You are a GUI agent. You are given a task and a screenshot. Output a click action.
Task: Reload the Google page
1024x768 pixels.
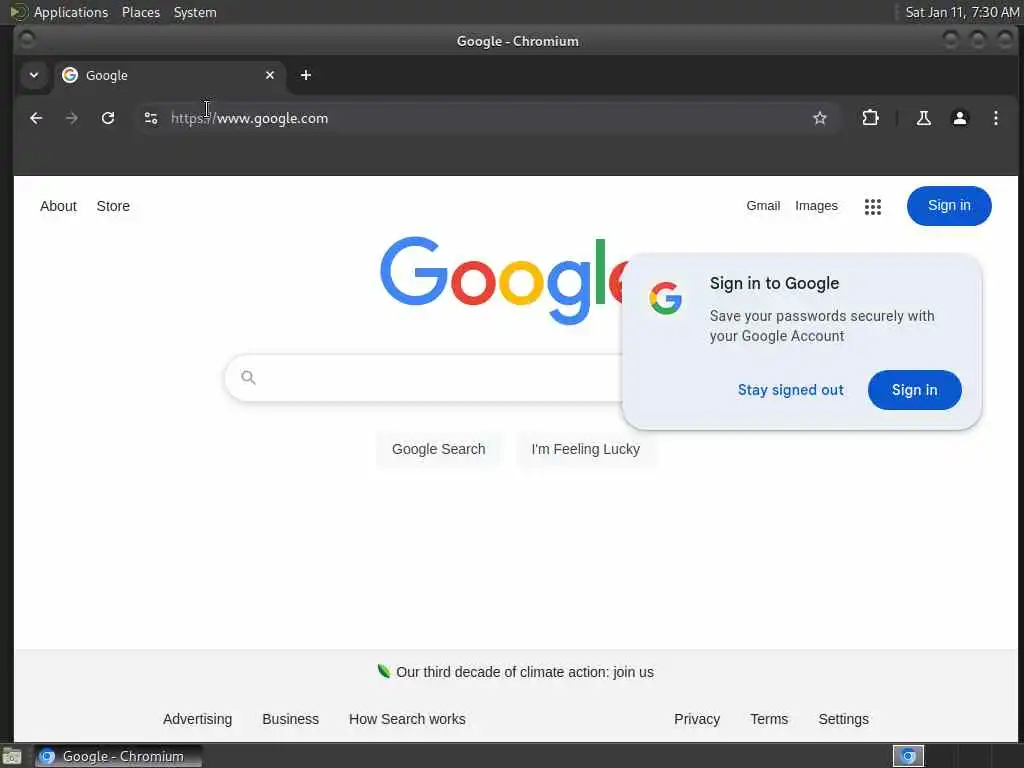point(108,118)
